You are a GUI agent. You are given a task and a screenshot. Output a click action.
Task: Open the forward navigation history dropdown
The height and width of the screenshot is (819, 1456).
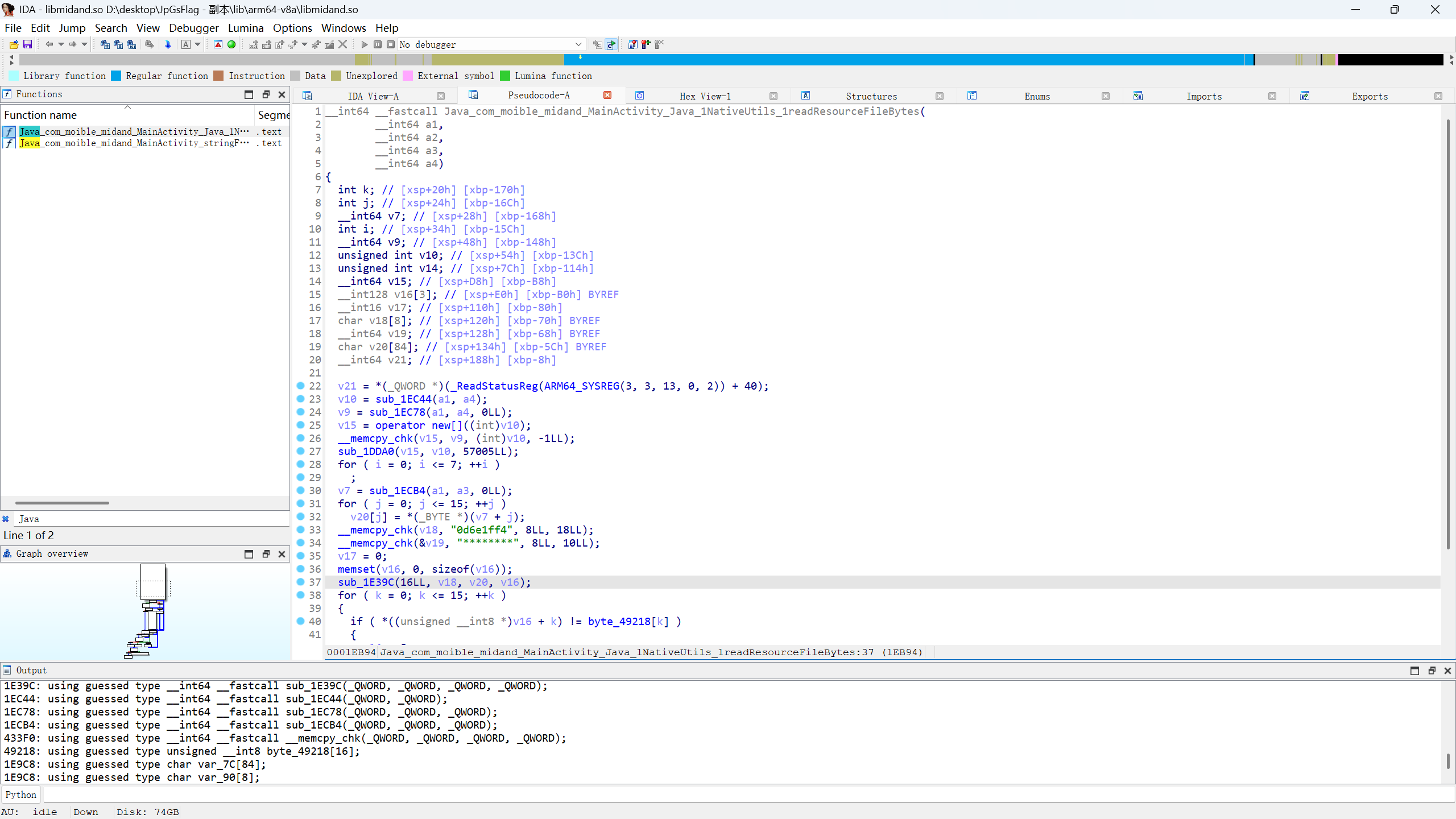coord(84,44)
